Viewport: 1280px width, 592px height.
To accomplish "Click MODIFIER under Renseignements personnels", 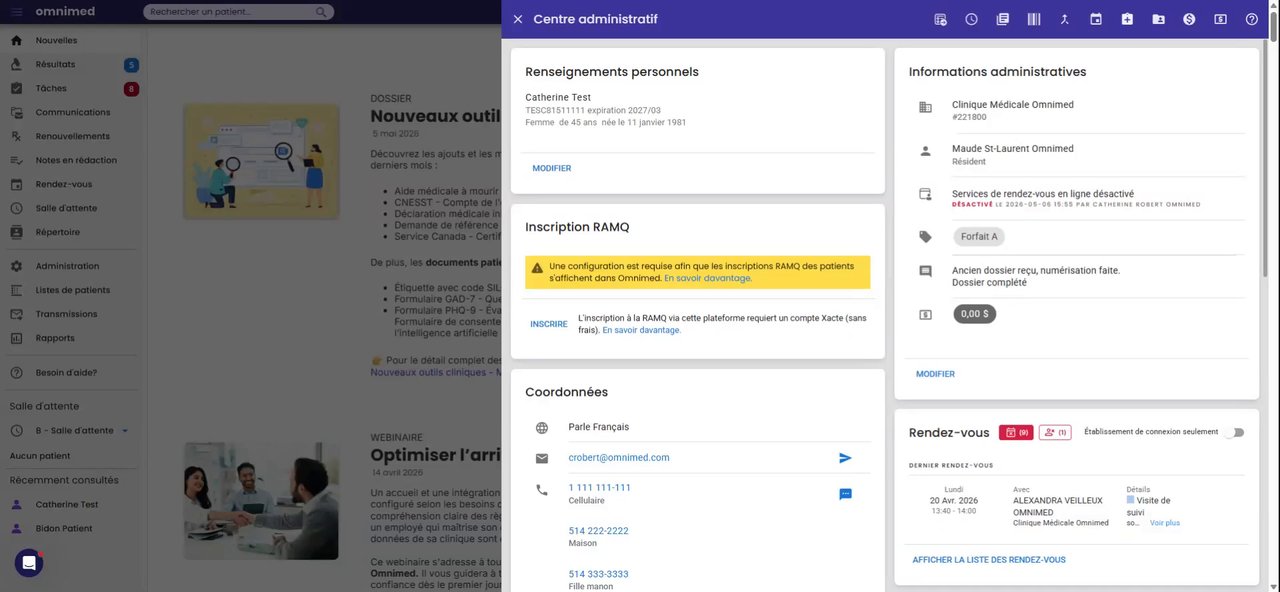I will point(552,168).
